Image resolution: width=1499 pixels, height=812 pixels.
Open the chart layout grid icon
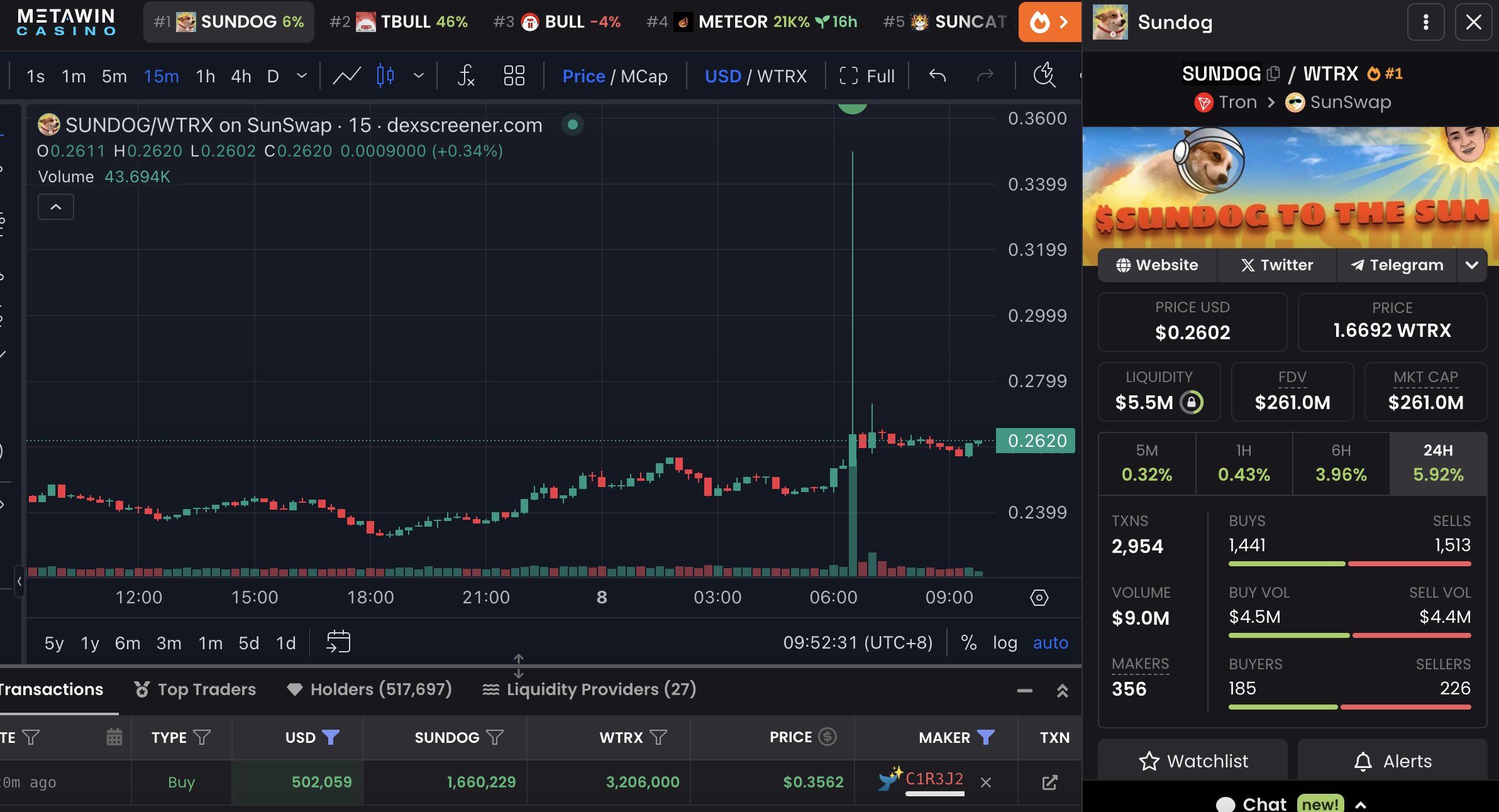[514, 75]
